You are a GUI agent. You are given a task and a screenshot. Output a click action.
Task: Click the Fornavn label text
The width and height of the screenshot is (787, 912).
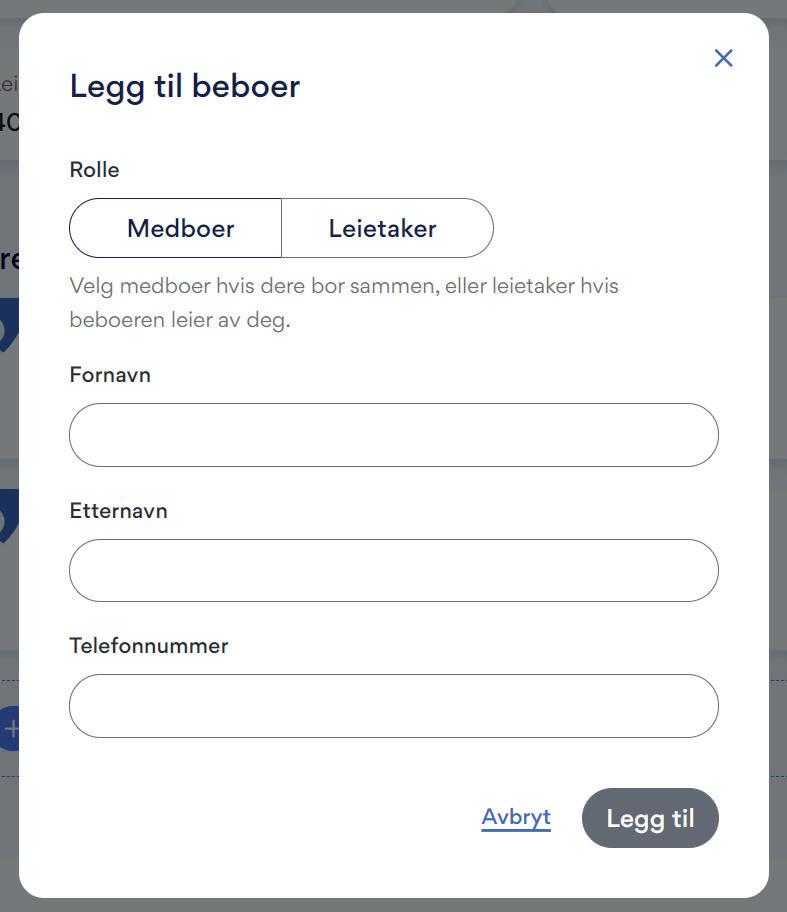coord(110,375)
